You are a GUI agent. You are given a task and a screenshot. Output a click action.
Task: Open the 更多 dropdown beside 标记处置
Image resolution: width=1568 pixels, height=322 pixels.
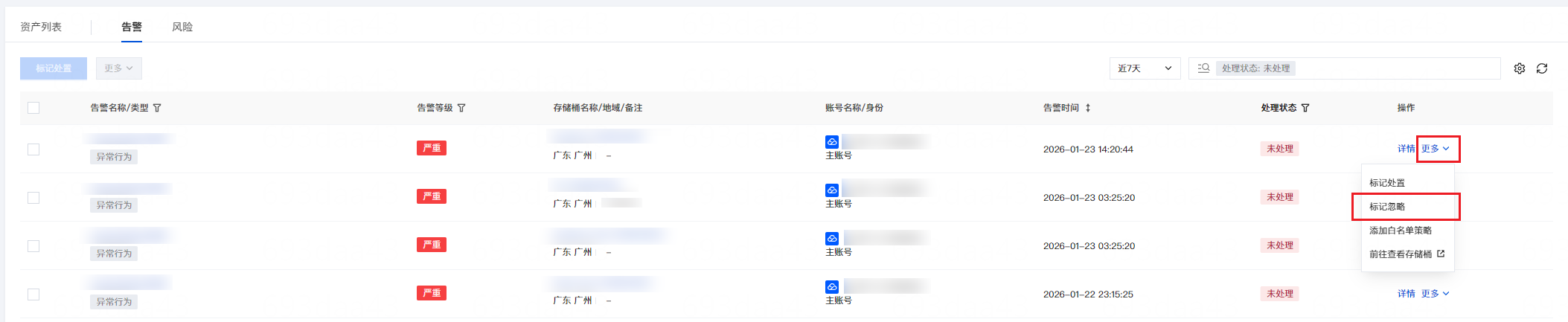coord(118,68)
